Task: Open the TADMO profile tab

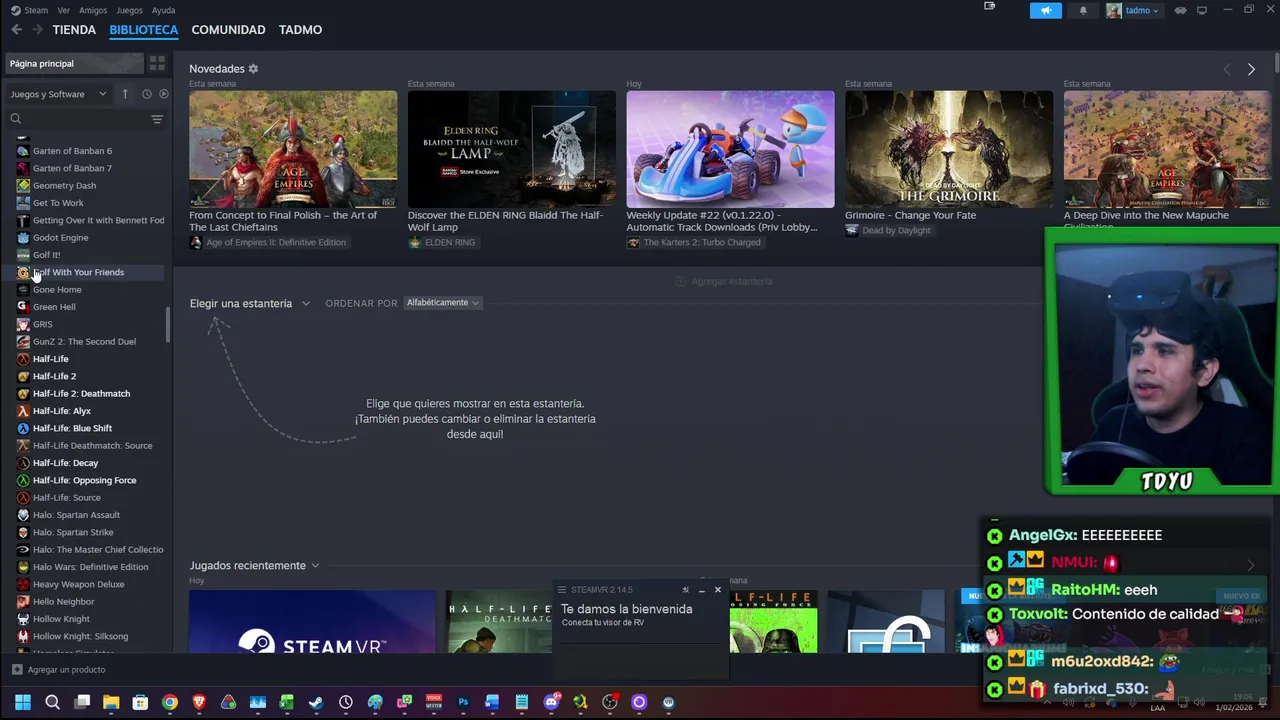Action: coord(300,30)
